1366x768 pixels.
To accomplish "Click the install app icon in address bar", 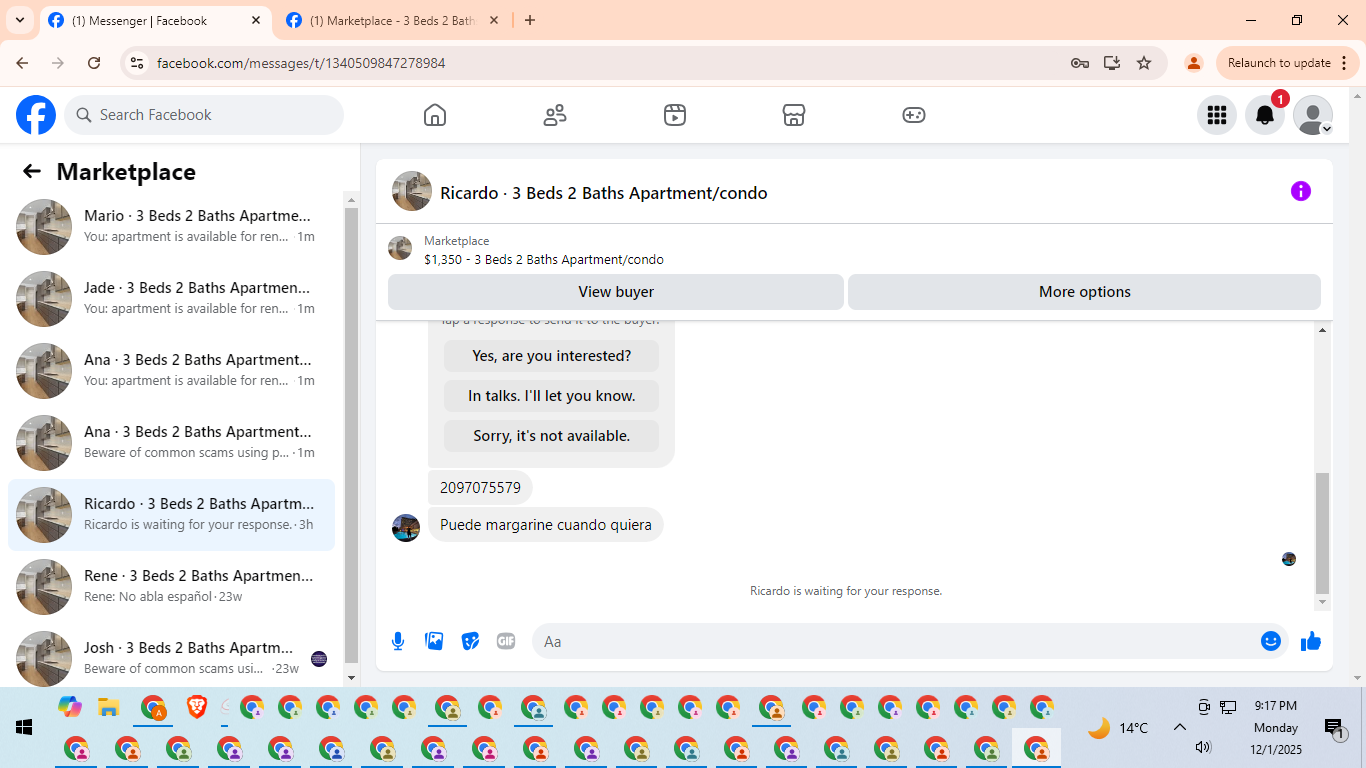I will coord(1112,63).
